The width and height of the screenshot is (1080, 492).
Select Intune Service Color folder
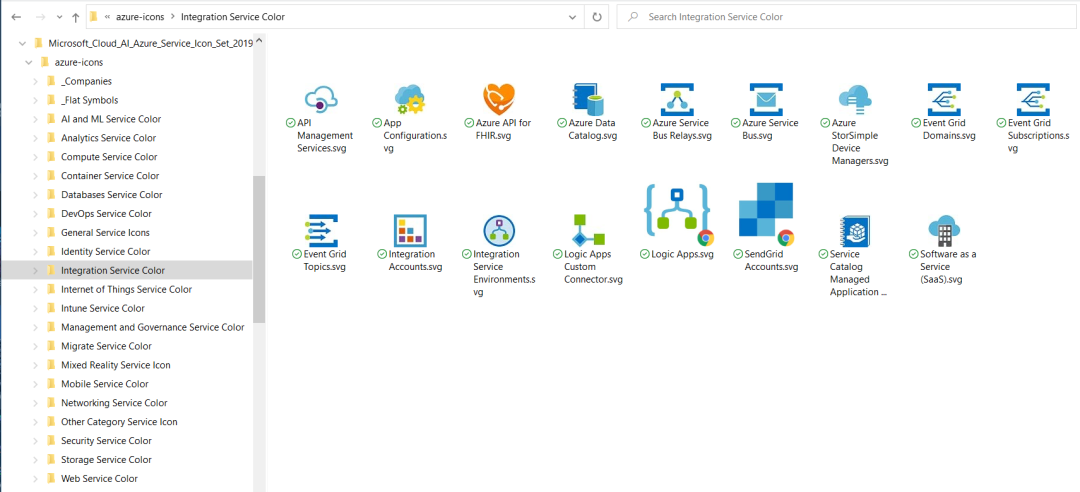(x=103, y=308)
